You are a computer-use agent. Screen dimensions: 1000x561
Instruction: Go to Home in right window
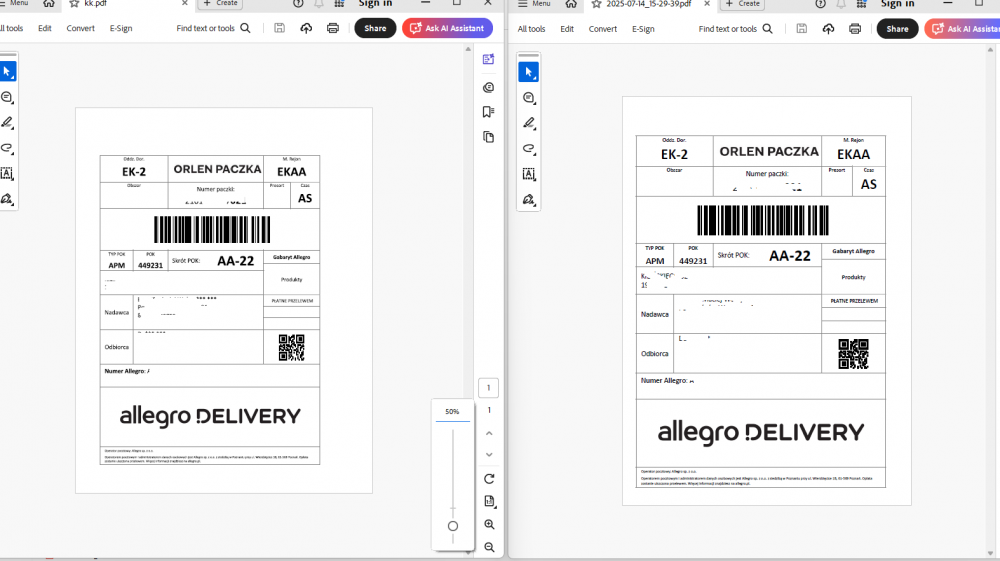(571, 3)
